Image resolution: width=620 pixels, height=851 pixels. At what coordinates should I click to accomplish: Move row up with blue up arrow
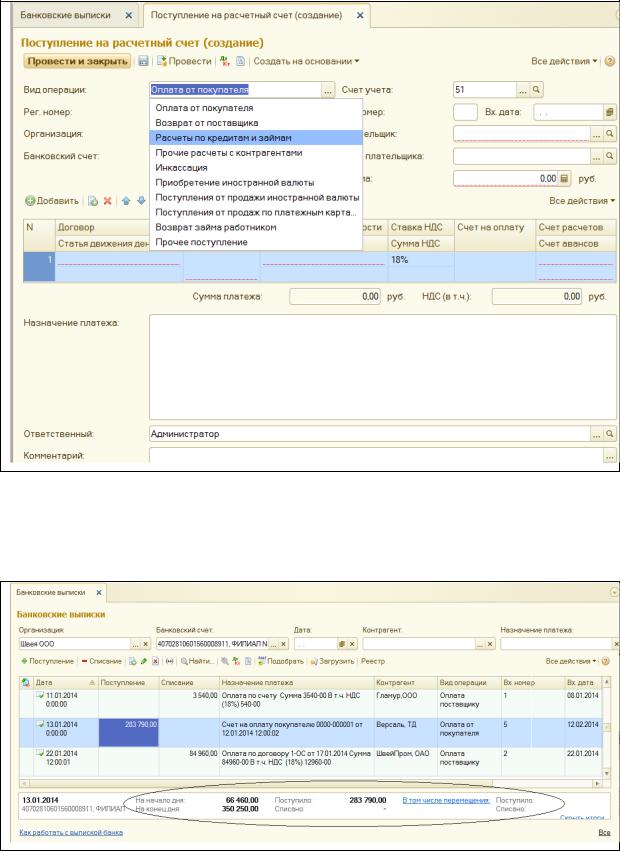pyautogui.click(x=126, y=201)
